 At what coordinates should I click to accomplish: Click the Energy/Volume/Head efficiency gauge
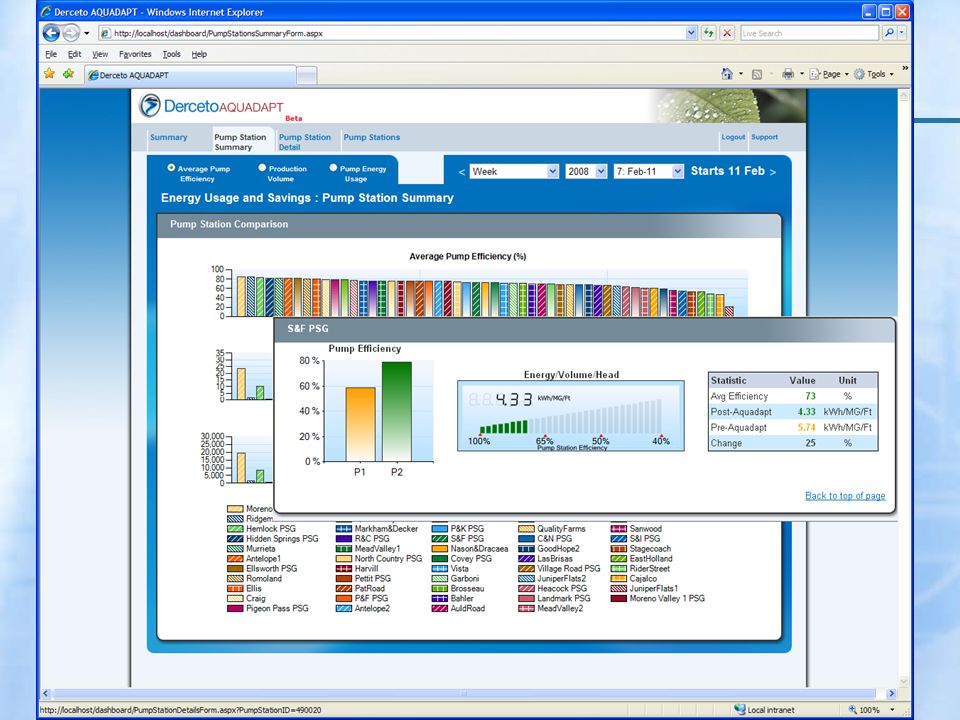pyautogui.click(x=571, y=416)
